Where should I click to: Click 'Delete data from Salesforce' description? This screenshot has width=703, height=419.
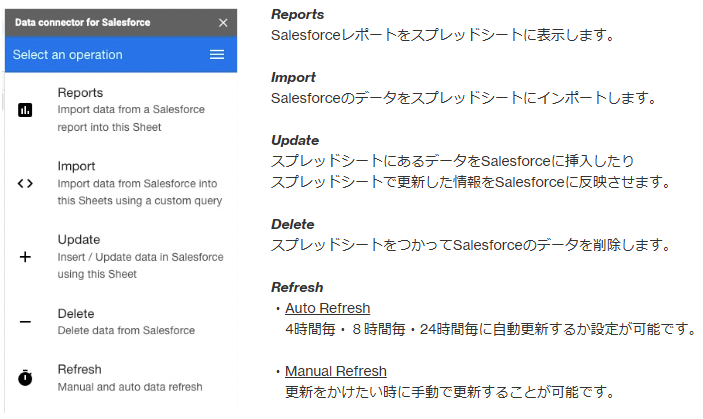126,330
